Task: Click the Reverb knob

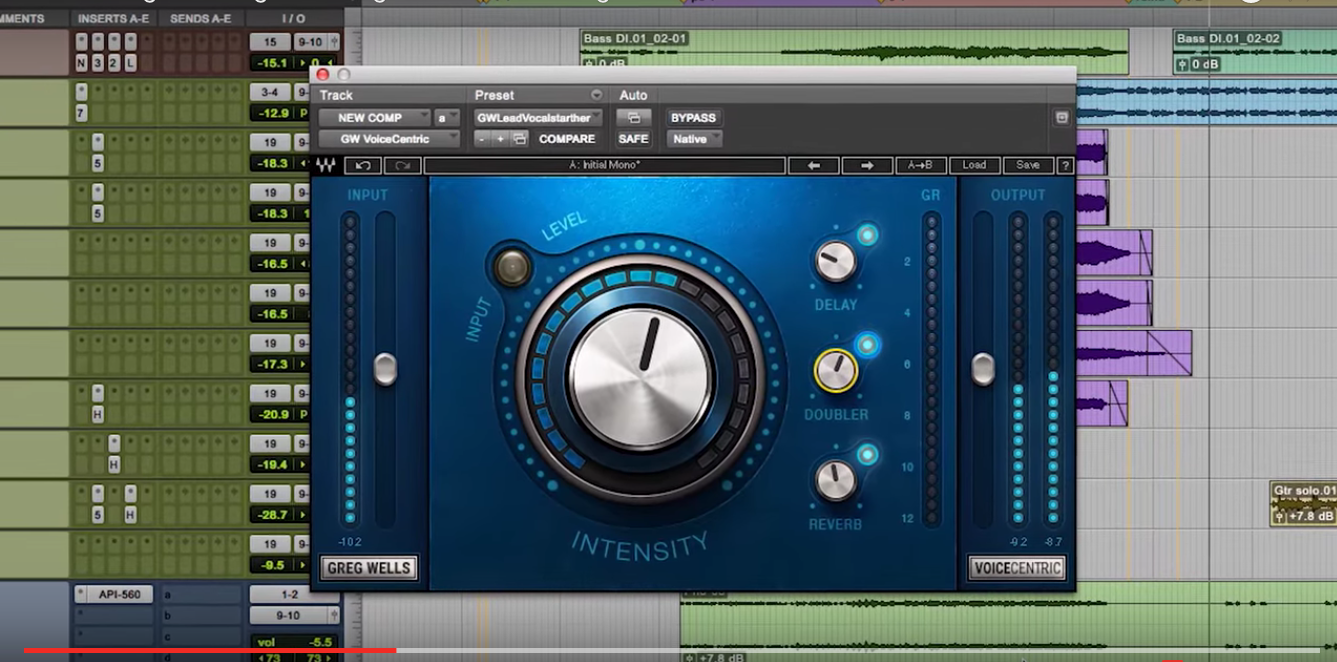Action: [x=835, y=481]
